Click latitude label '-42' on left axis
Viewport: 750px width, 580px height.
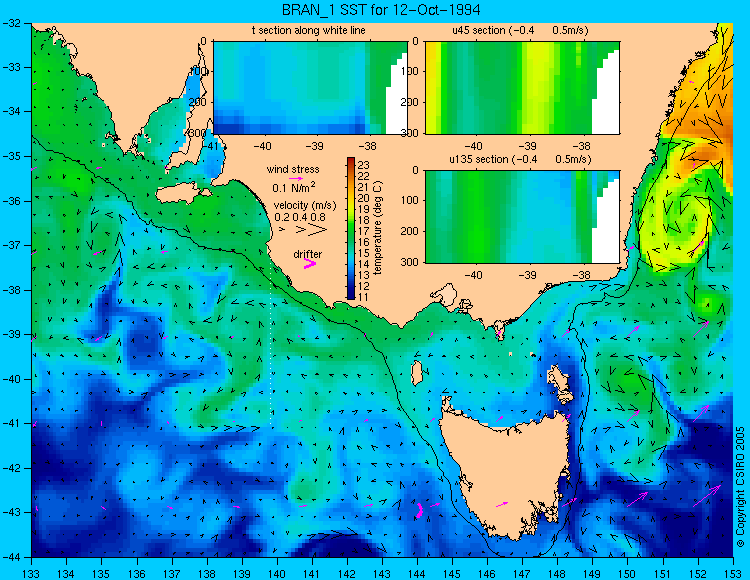pos(11,468)
